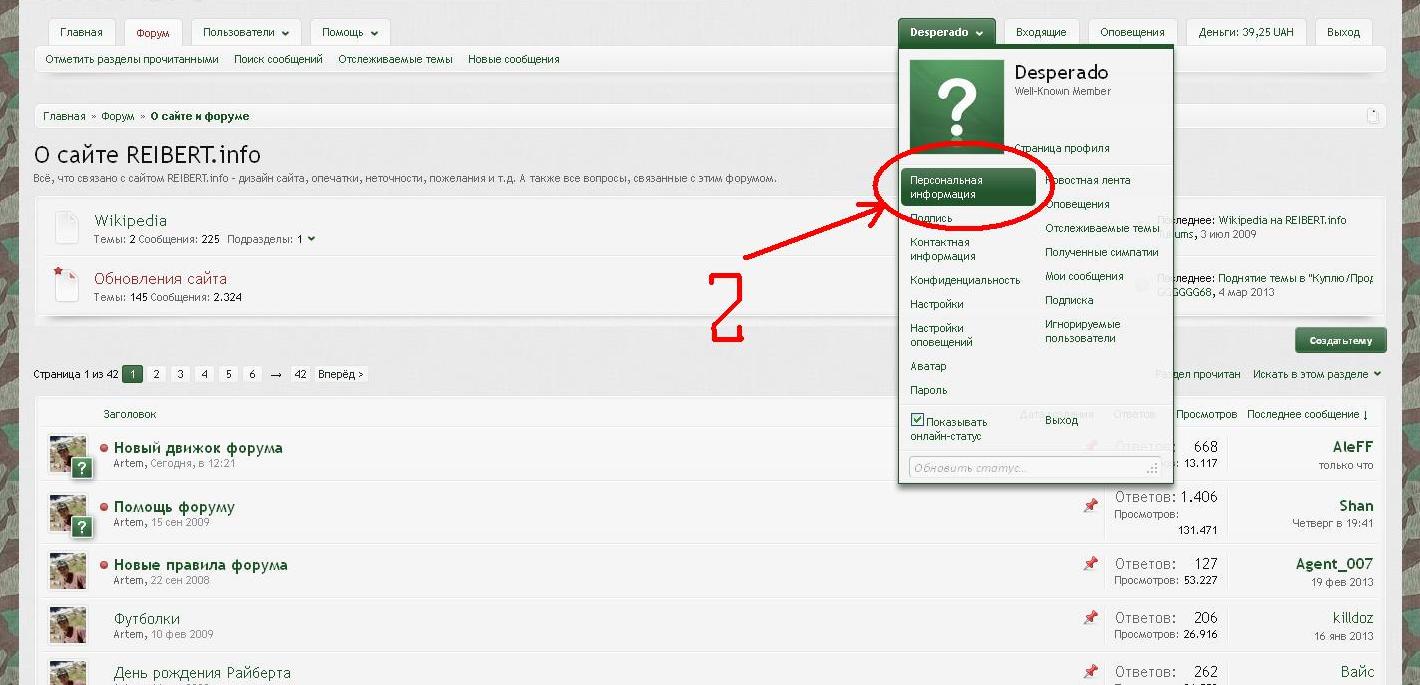The height and width of the screenshot is (685, 1420).
Task: Open Мои сообщения menu item
Action: point(1084,276)
